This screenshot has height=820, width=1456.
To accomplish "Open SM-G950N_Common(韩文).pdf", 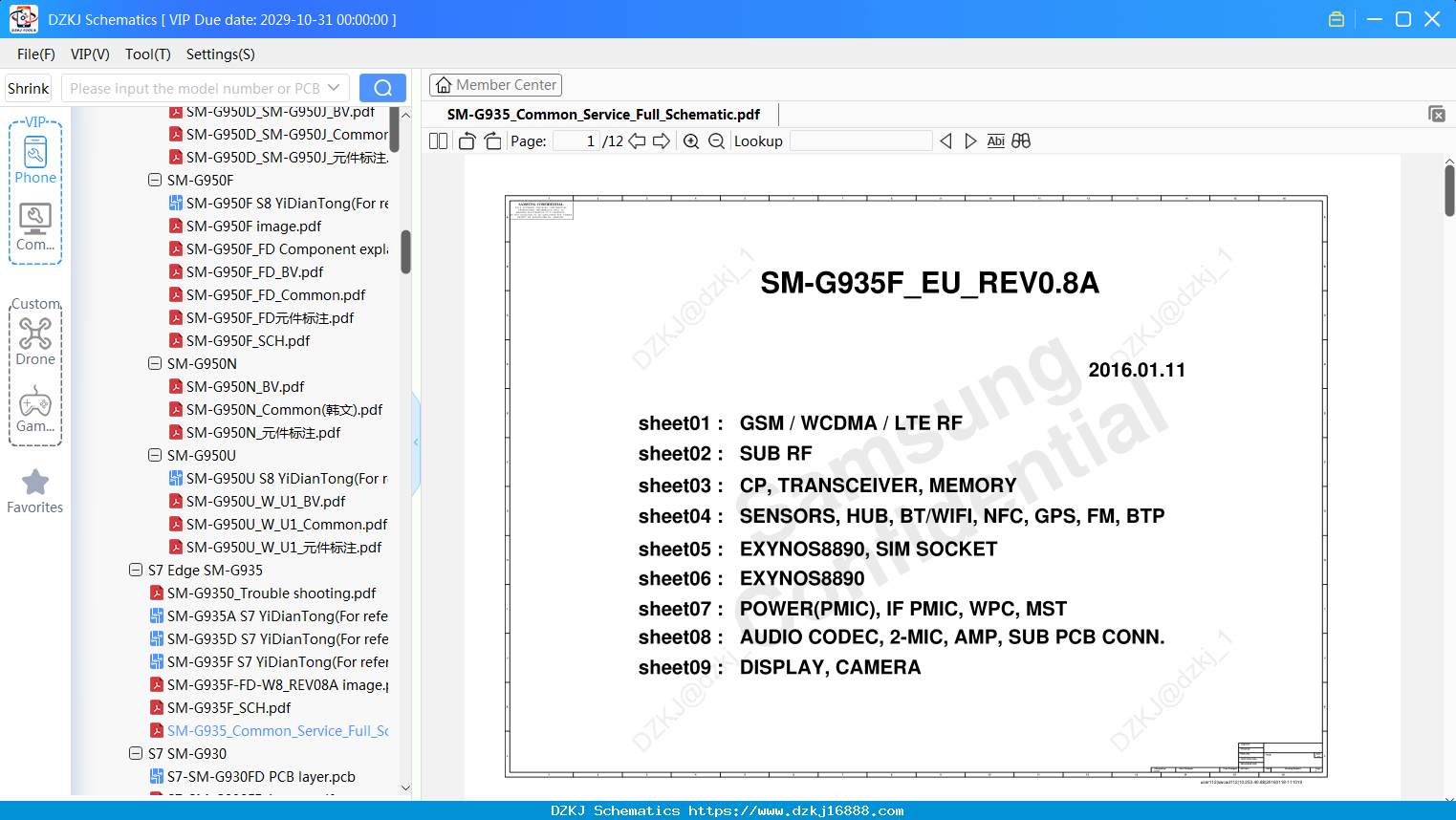I will click(x=284, y=409).
